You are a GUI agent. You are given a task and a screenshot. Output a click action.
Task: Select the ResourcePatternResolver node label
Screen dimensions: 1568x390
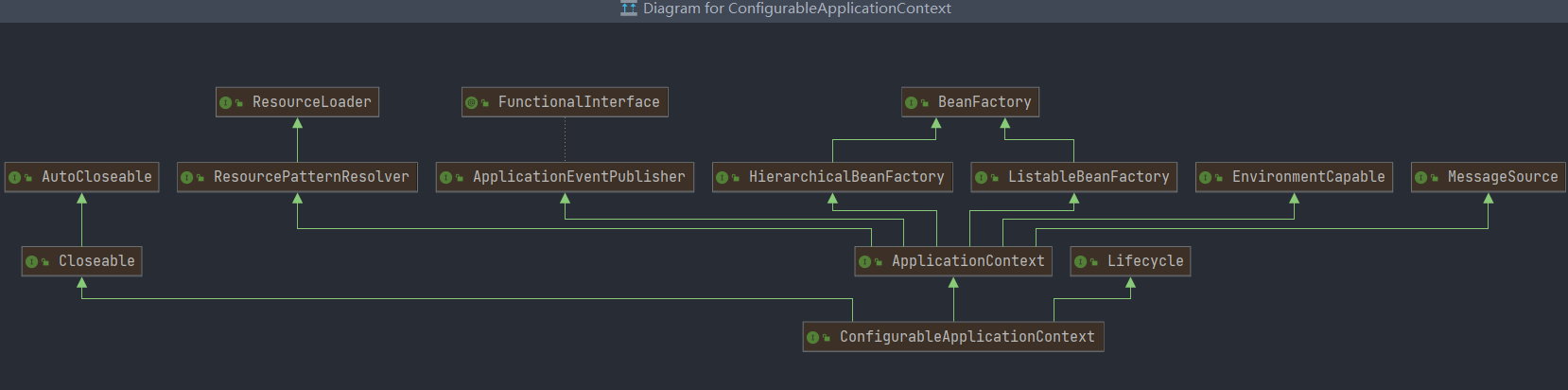click(311, 177)
